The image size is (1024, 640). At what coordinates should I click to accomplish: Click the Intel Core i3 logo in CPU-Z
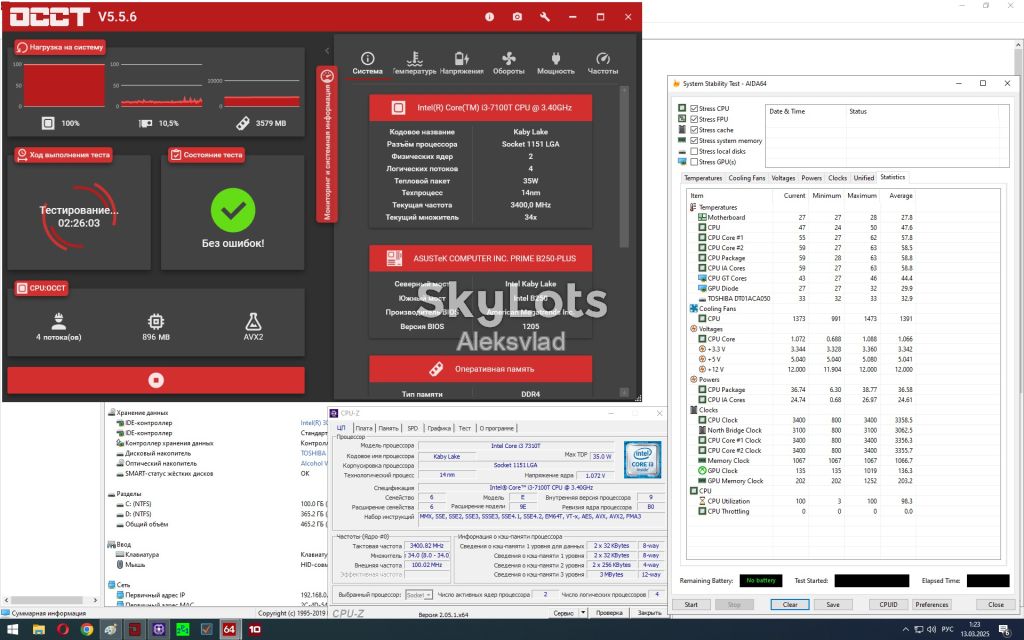pos(643,459)
